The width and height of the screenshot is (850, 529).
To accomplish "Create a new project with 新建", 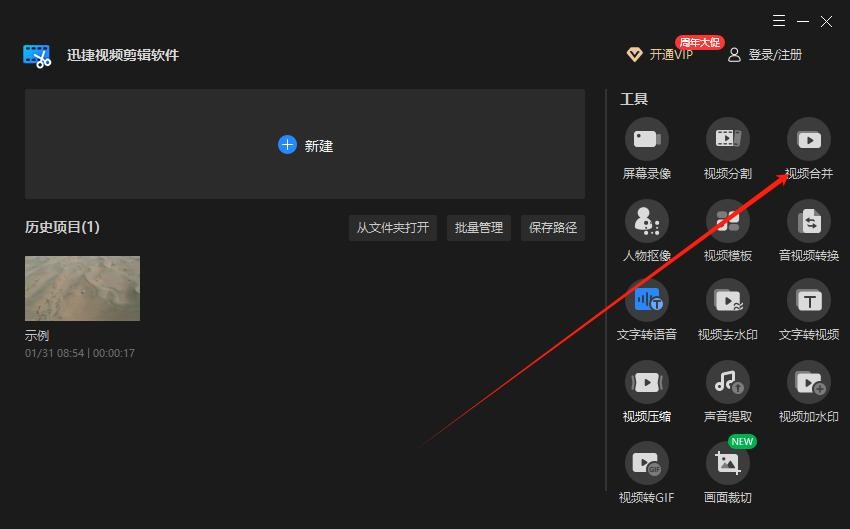I will [305, 145].
